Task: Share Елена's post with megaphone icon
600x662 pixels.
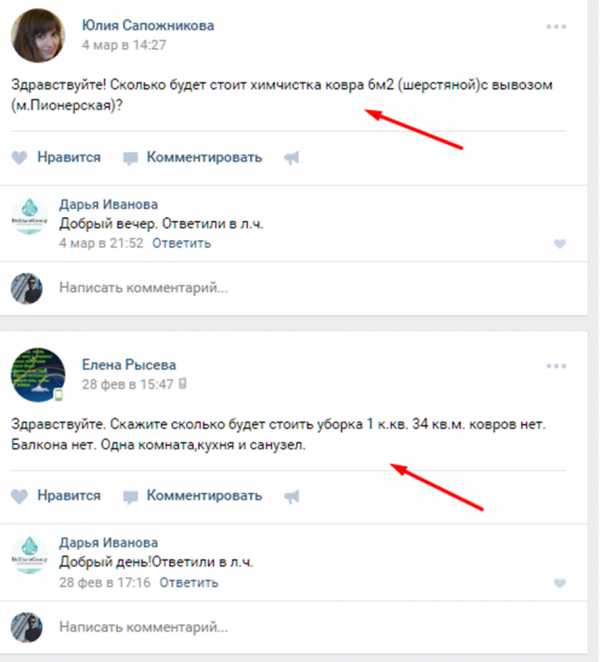Action: tap(291, 496)
